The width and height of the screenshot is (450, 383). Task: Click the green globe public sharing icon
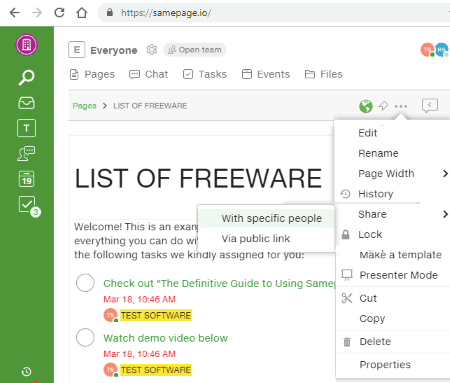pyautogui.click(x=366, y=106)
